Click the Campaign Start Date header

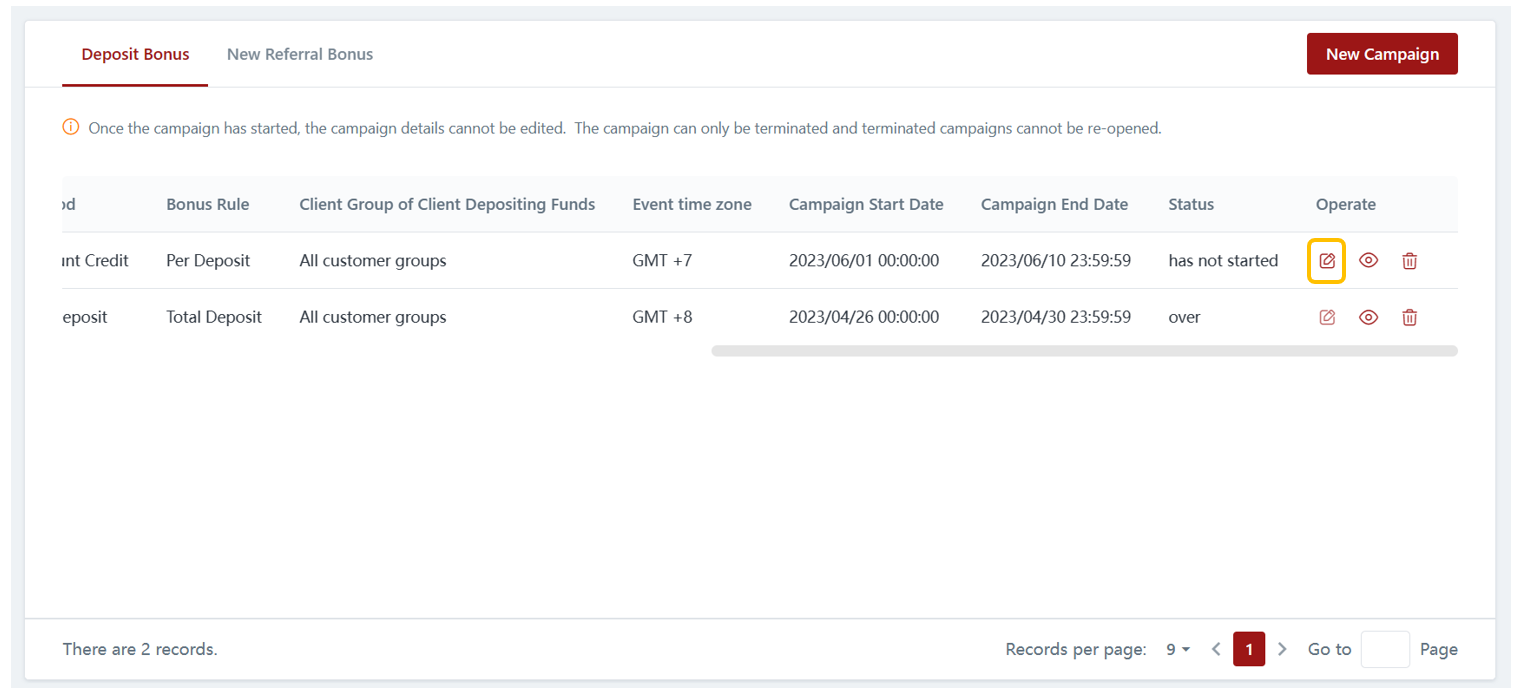point(866,204)
